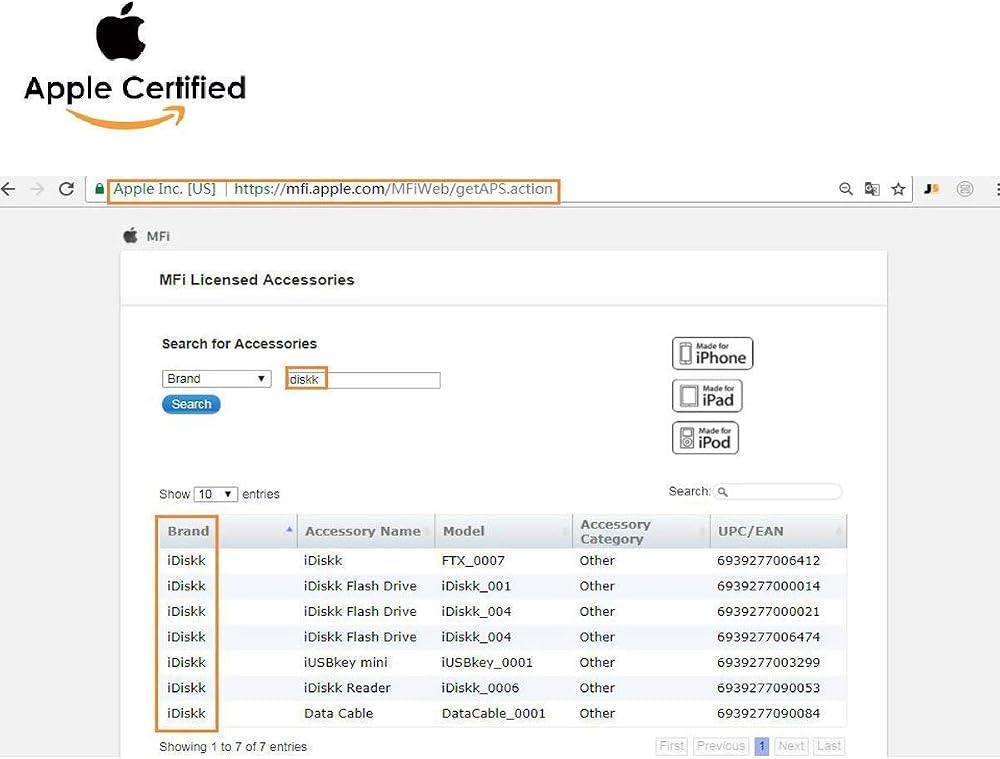The width and height of the screenshot is (1000, 759).
Task: Click MFi Licensed Accessories heading
Action: tap(256, 280)
